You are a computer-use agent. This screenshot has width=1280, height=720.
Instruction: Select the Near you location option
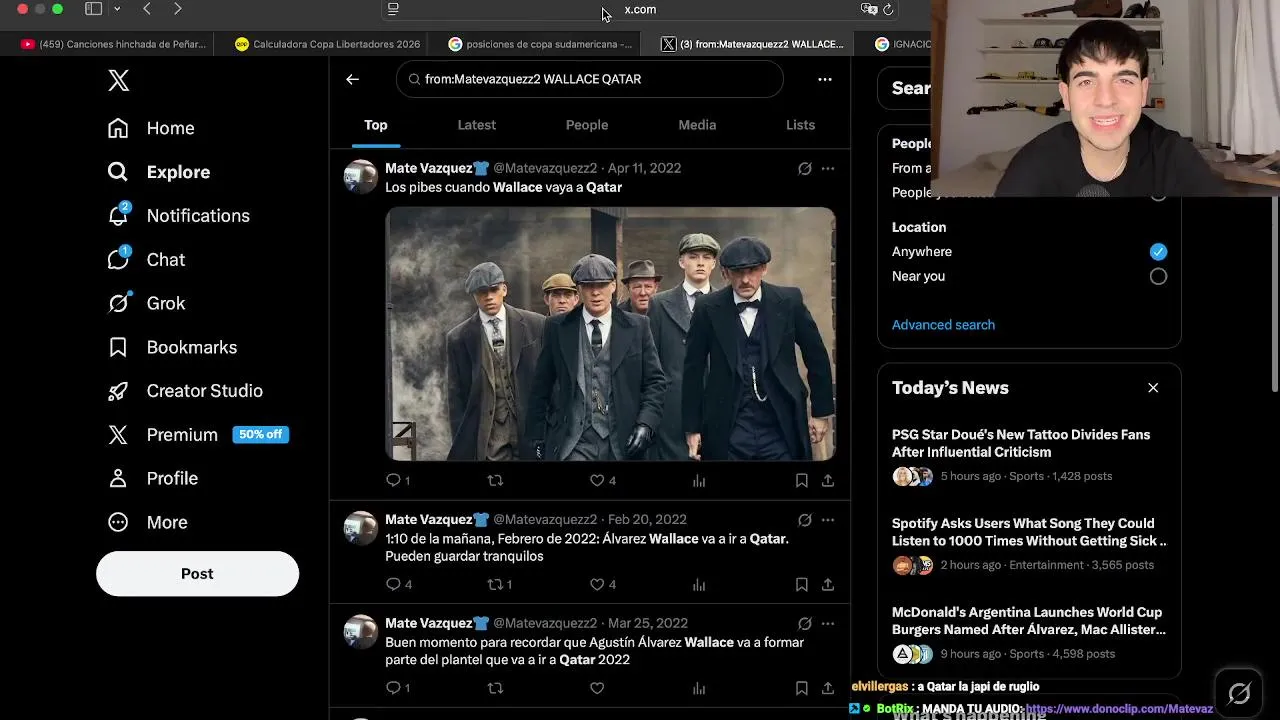coord(1158,276)
